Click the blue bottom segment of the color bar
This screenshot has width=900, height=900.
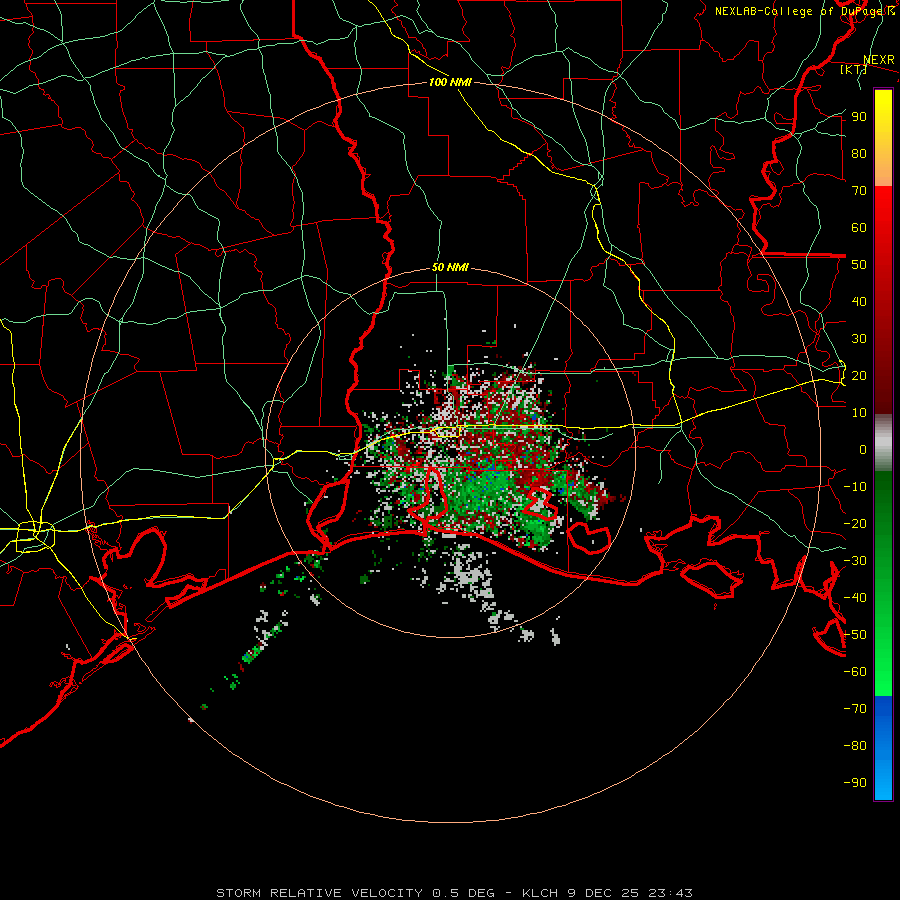(883, 748)
